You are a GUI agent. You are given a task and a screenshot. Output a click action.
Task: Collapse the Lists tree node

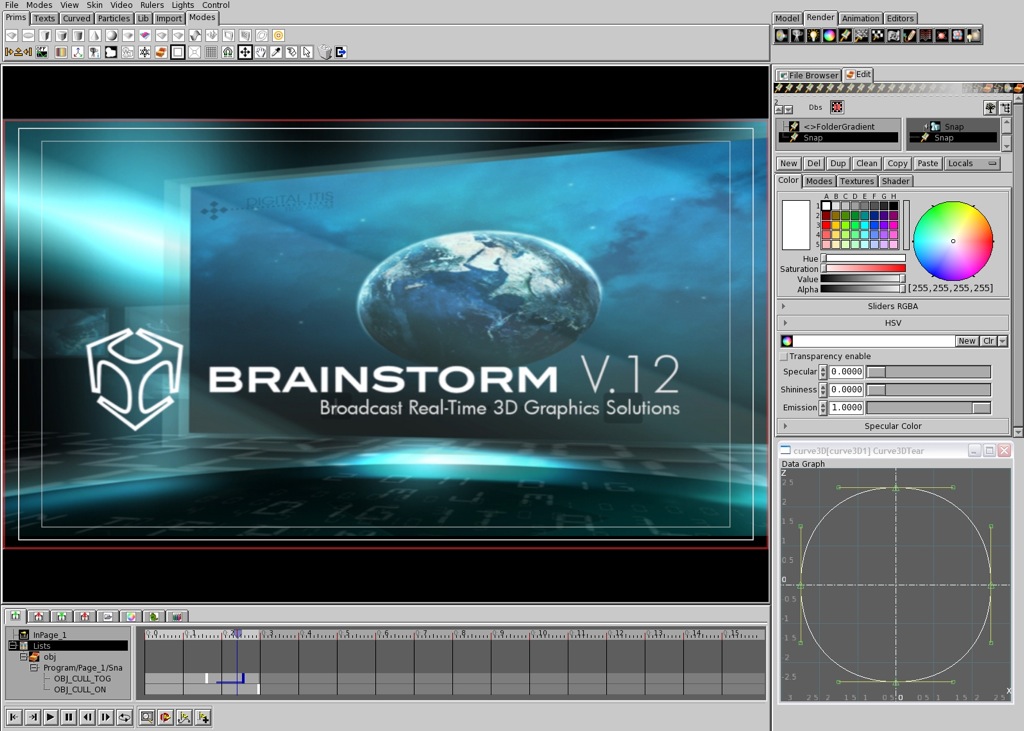(12, 645)
